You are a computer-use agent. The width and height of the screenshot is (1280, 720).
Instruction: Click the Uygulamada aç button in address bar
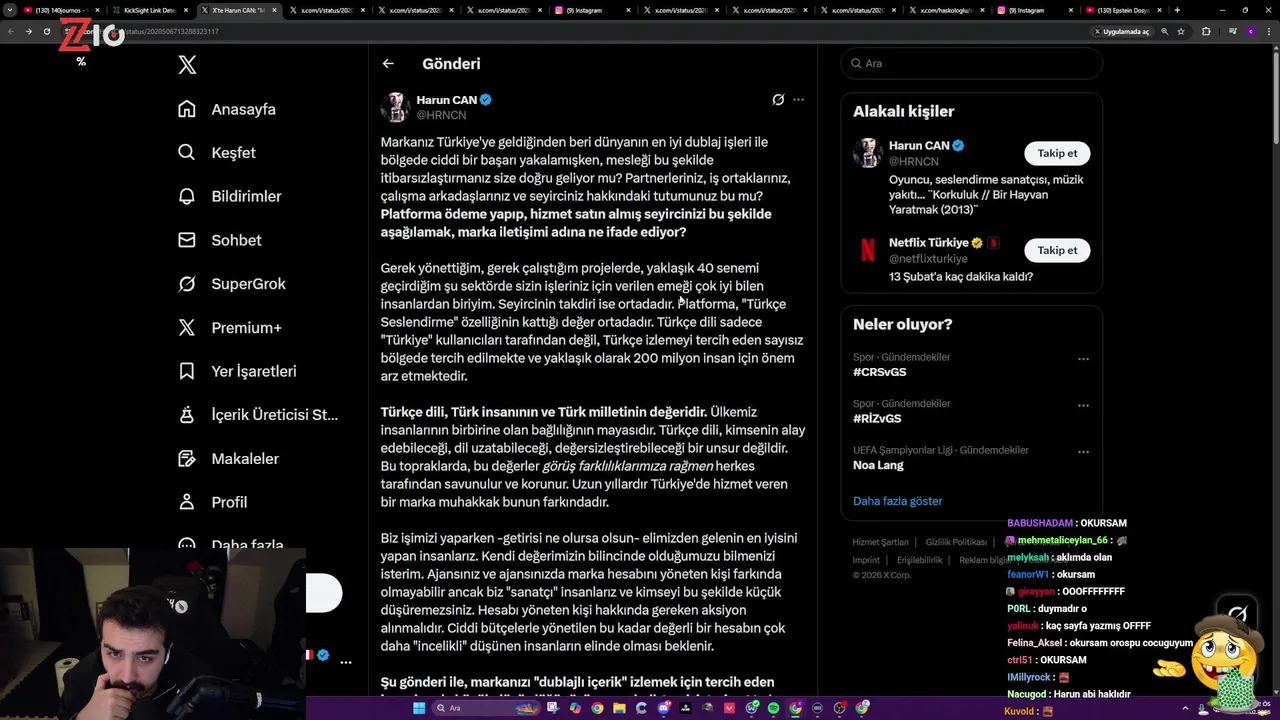tap(1121, 31)
